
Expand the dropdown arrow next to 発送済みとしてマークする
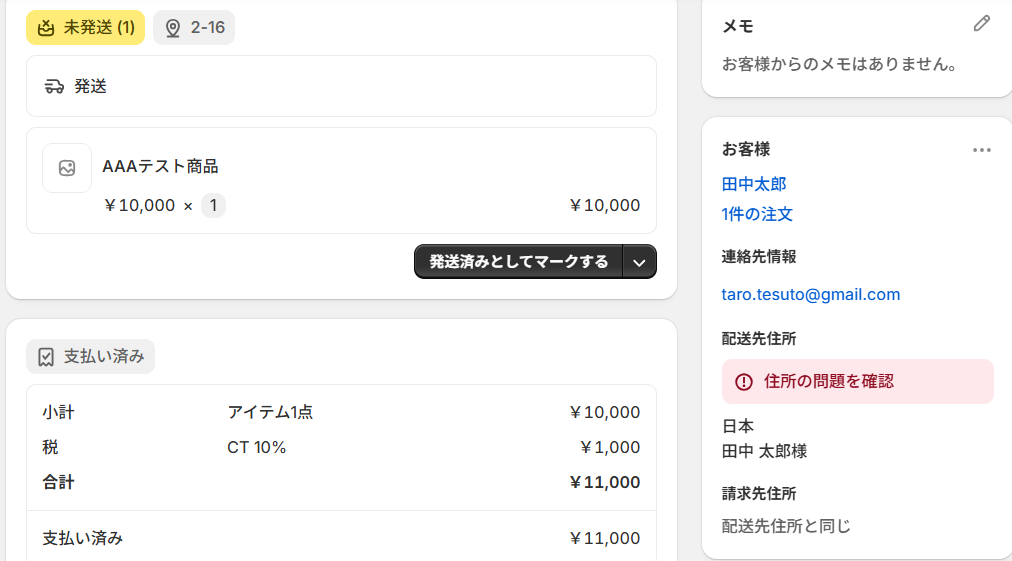(639, 262)
